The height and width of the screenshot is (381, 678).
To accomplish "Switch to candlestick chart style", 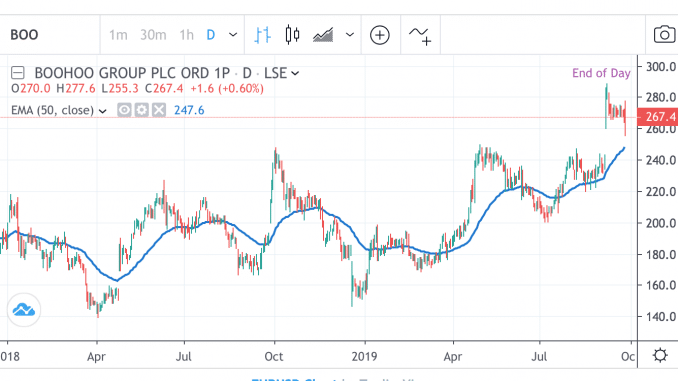I will [x=292, y=35].
